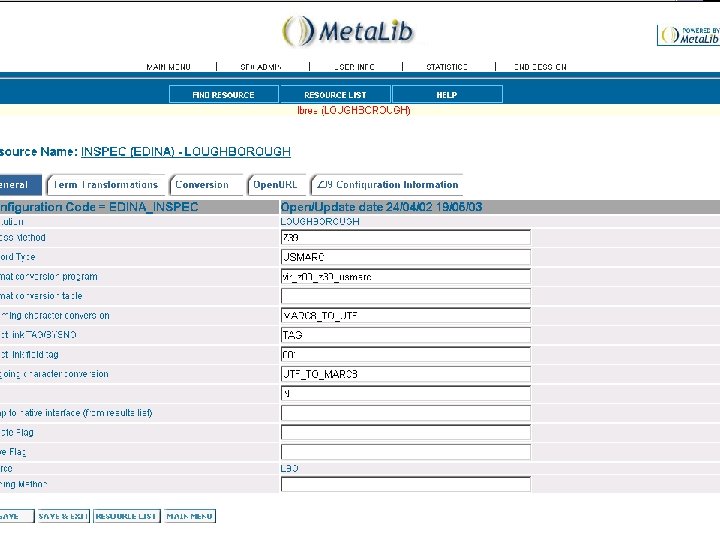
Task: Click the Find Resource button
Action: (224, 95)
